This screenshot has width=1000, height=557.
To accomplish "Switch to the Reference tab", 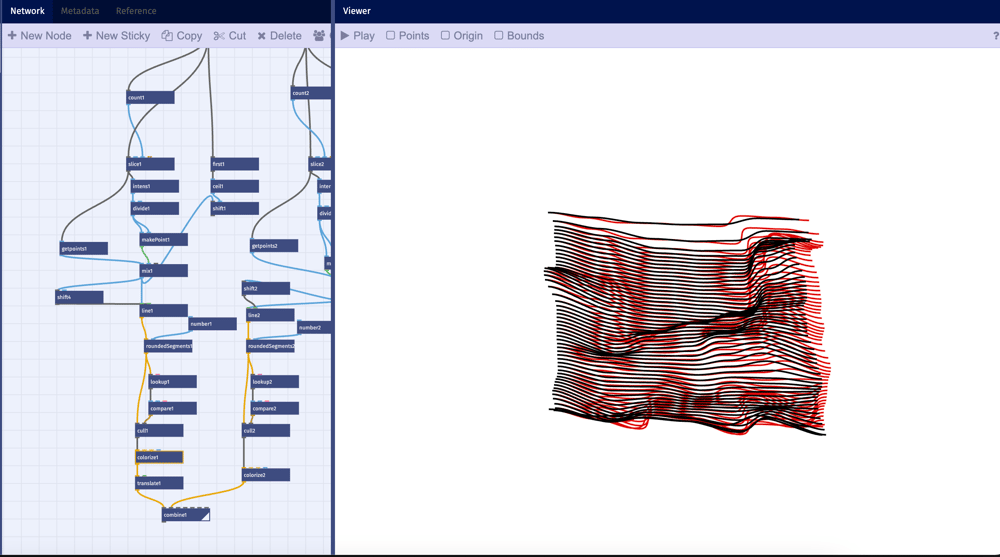I will pyautogui.click(x=136, y=11).
